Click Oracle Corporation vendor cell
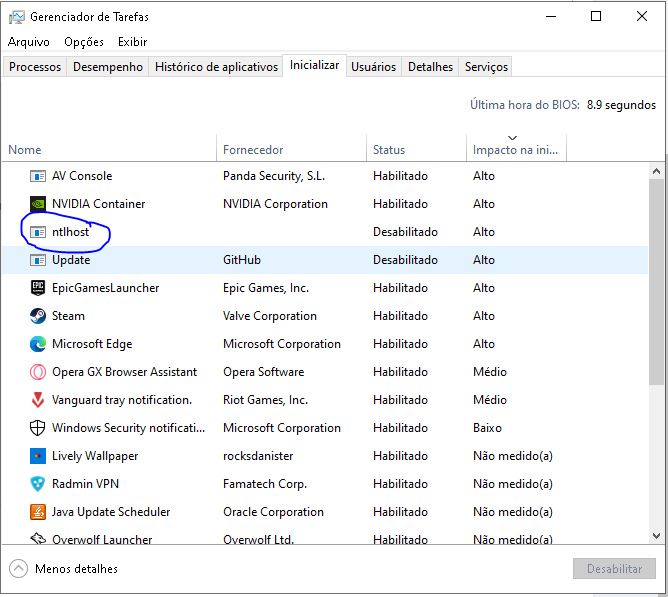This screenshot has width=668, height=597. coord(273,512)
